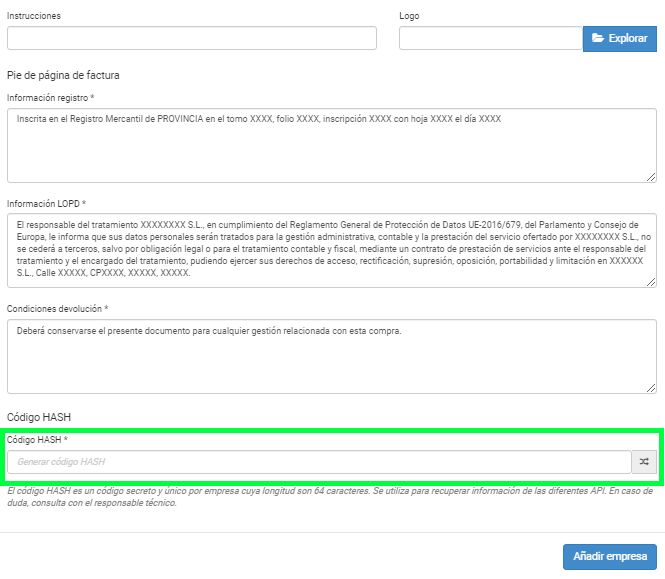Viewport: 665px width, 579px height.
Task: Click the Condiciones devolución text area
Action: (x=332, y=356)
